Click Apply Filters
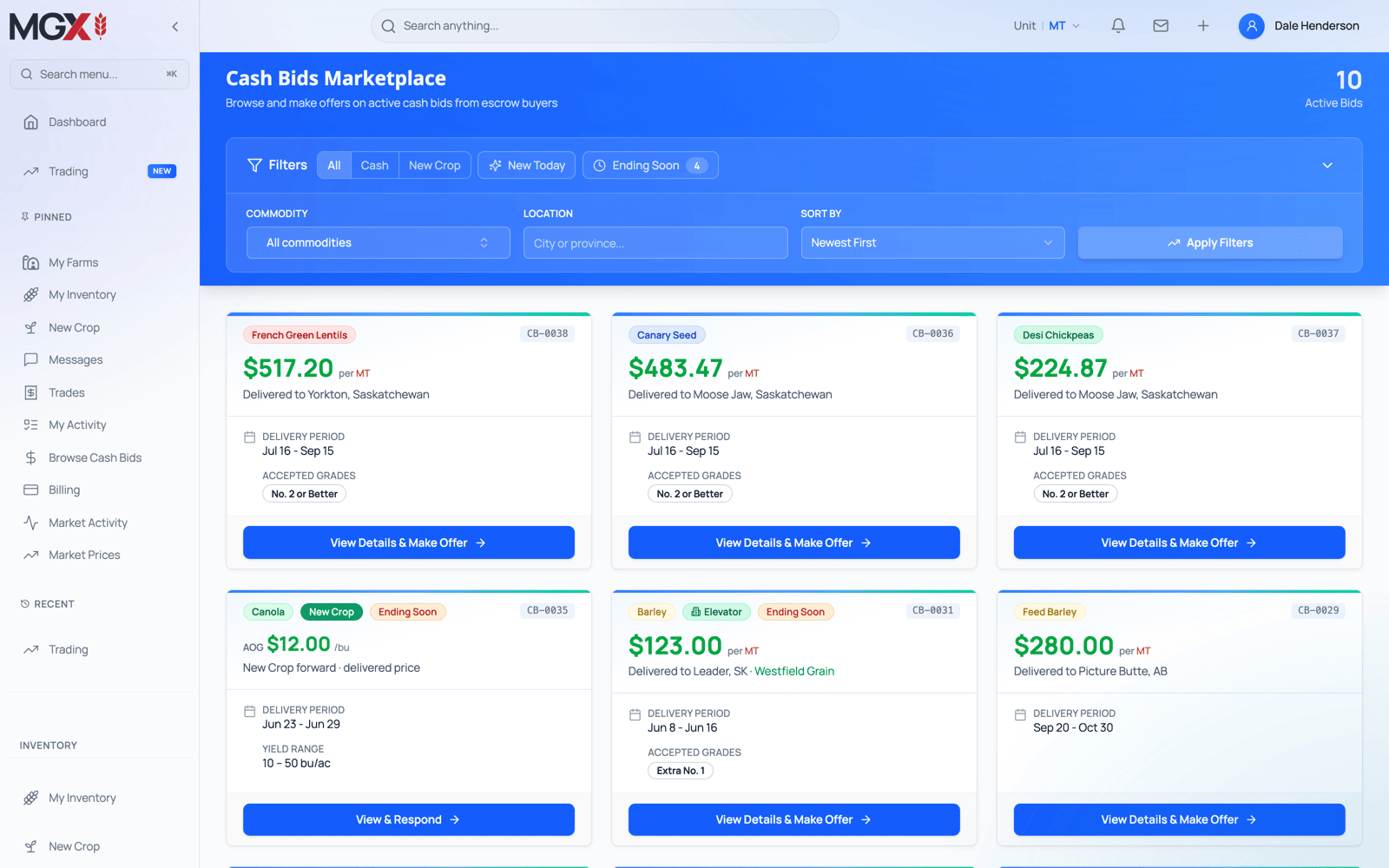The height and width of the screenshot is (868, 1389). click(1210, 243)
